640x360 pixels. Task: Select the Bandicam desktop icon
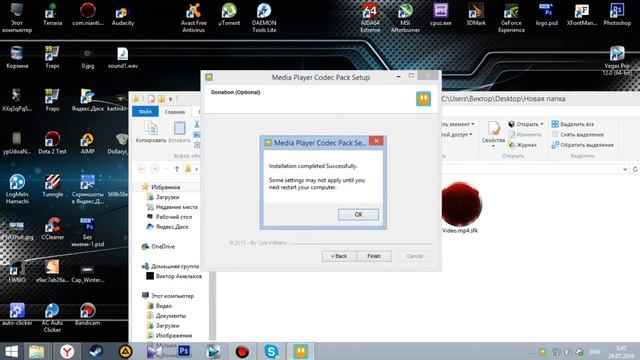point(87,314)
